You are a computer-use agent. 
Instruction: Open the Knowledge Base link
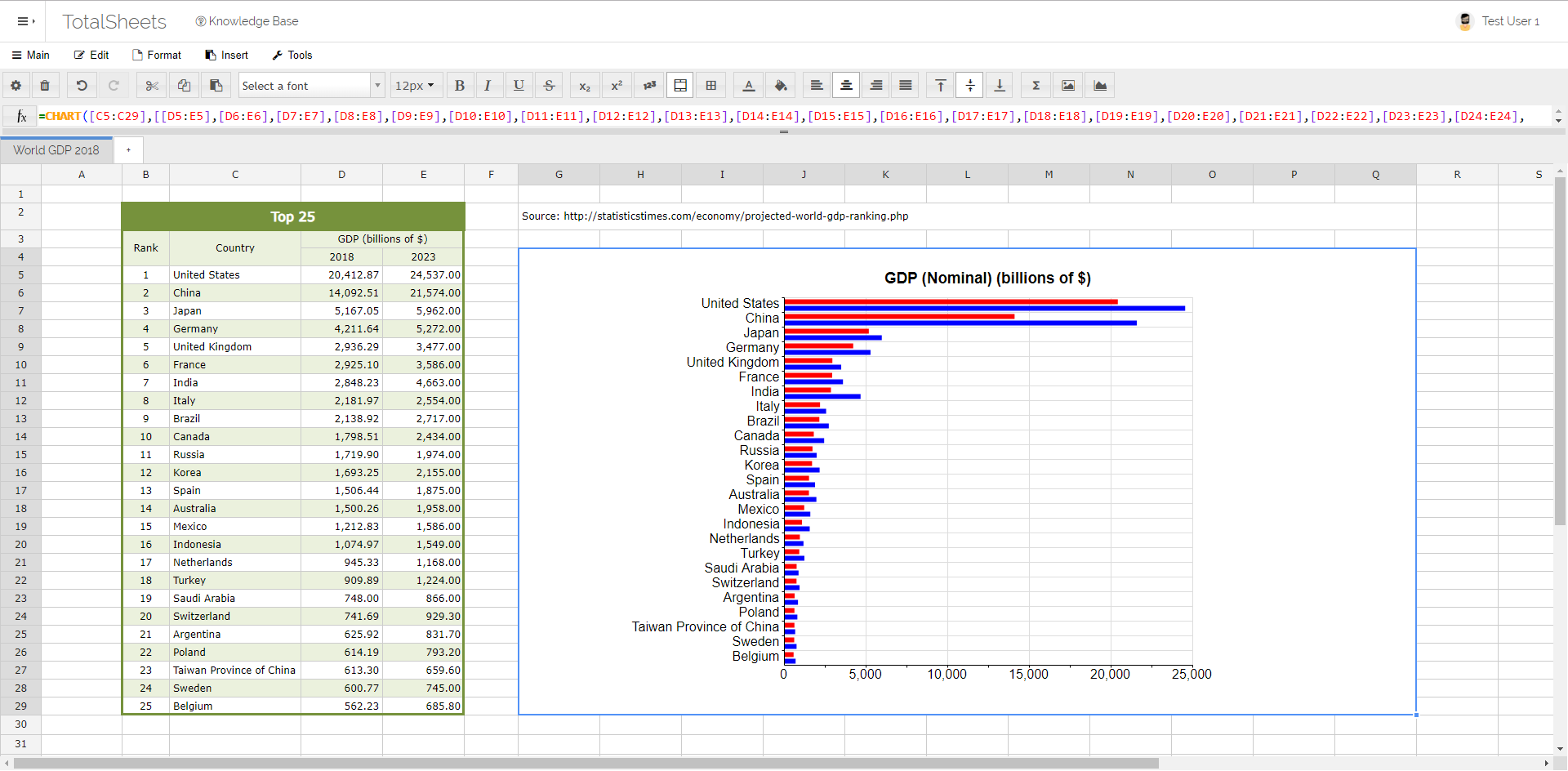pos(247,20)
